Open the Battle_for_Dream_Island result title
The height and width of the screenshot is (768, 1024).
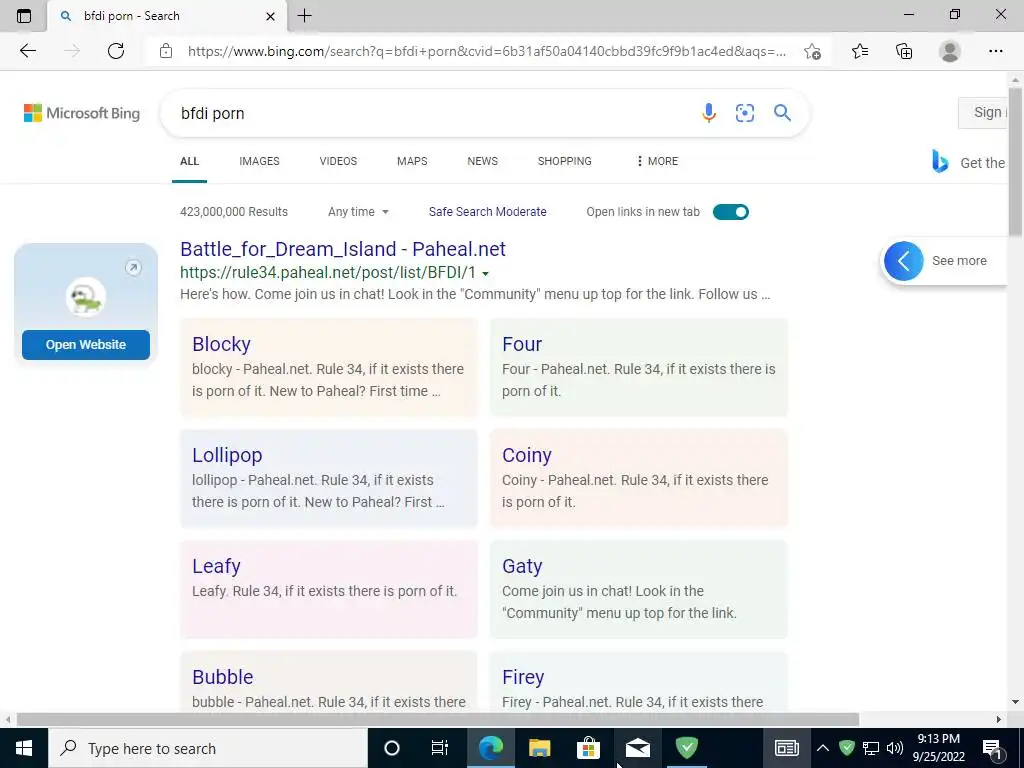click(x=343, y=249)
